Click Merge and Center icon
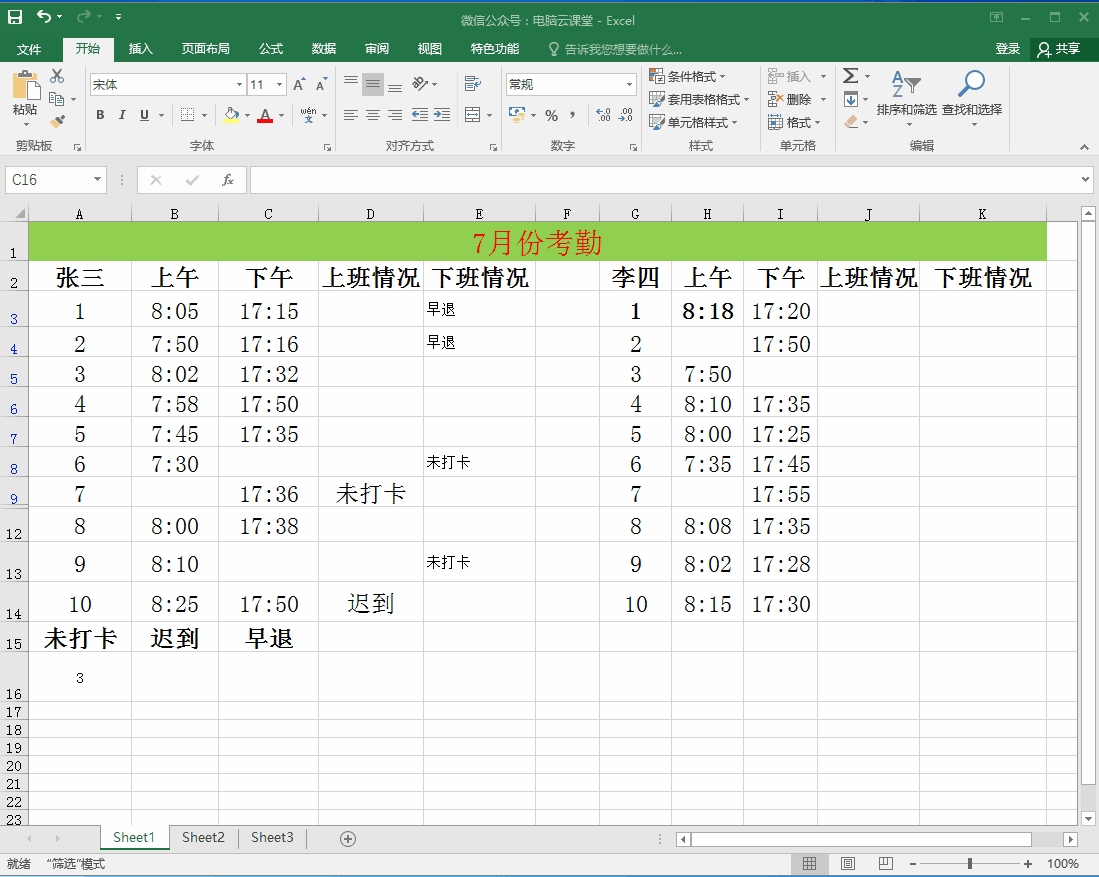 point(473,115)
